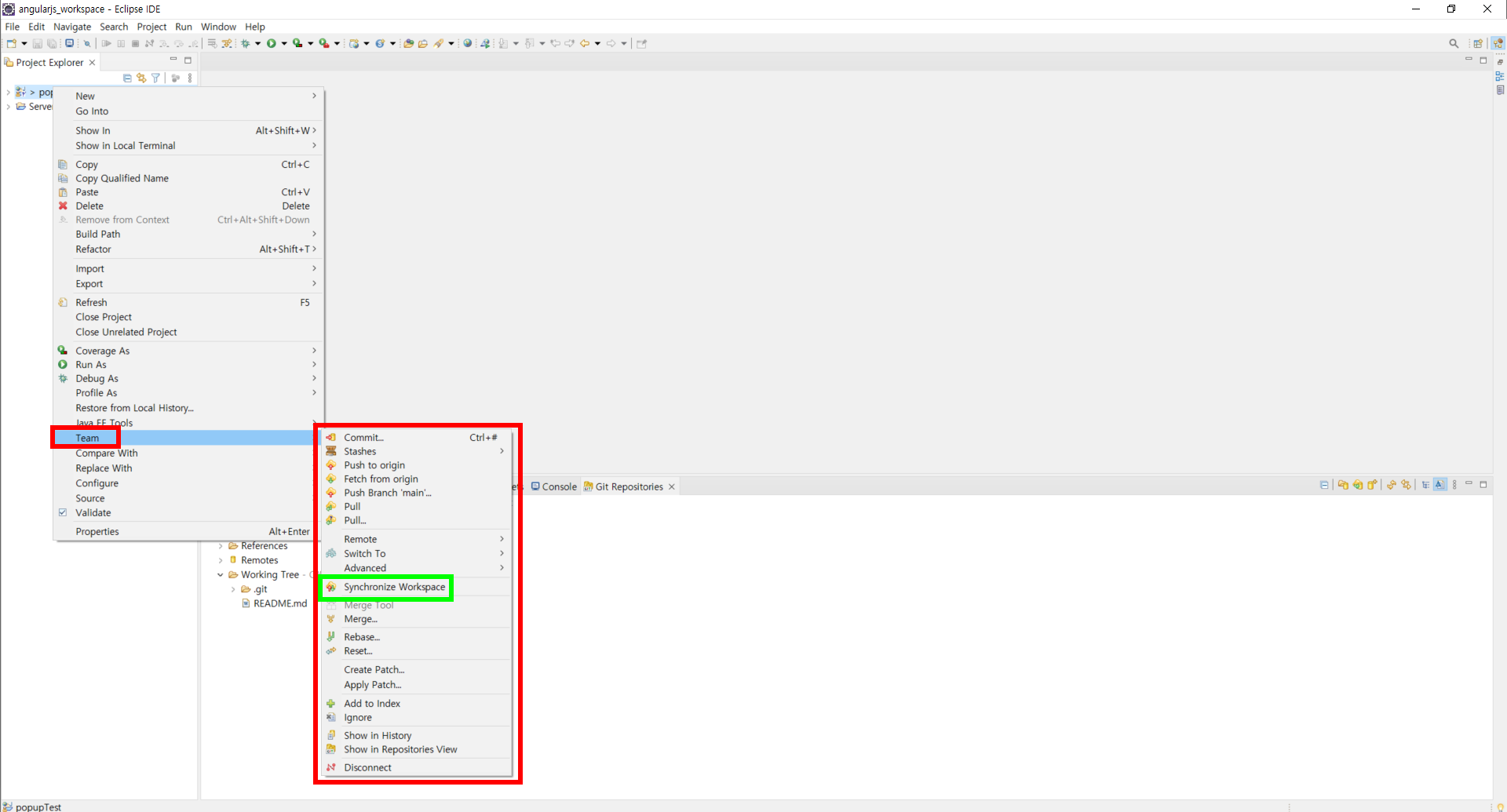Click the Clone a Git repository icon
This screenshot has height=812, width=1507.
(x=1358, y=485)
